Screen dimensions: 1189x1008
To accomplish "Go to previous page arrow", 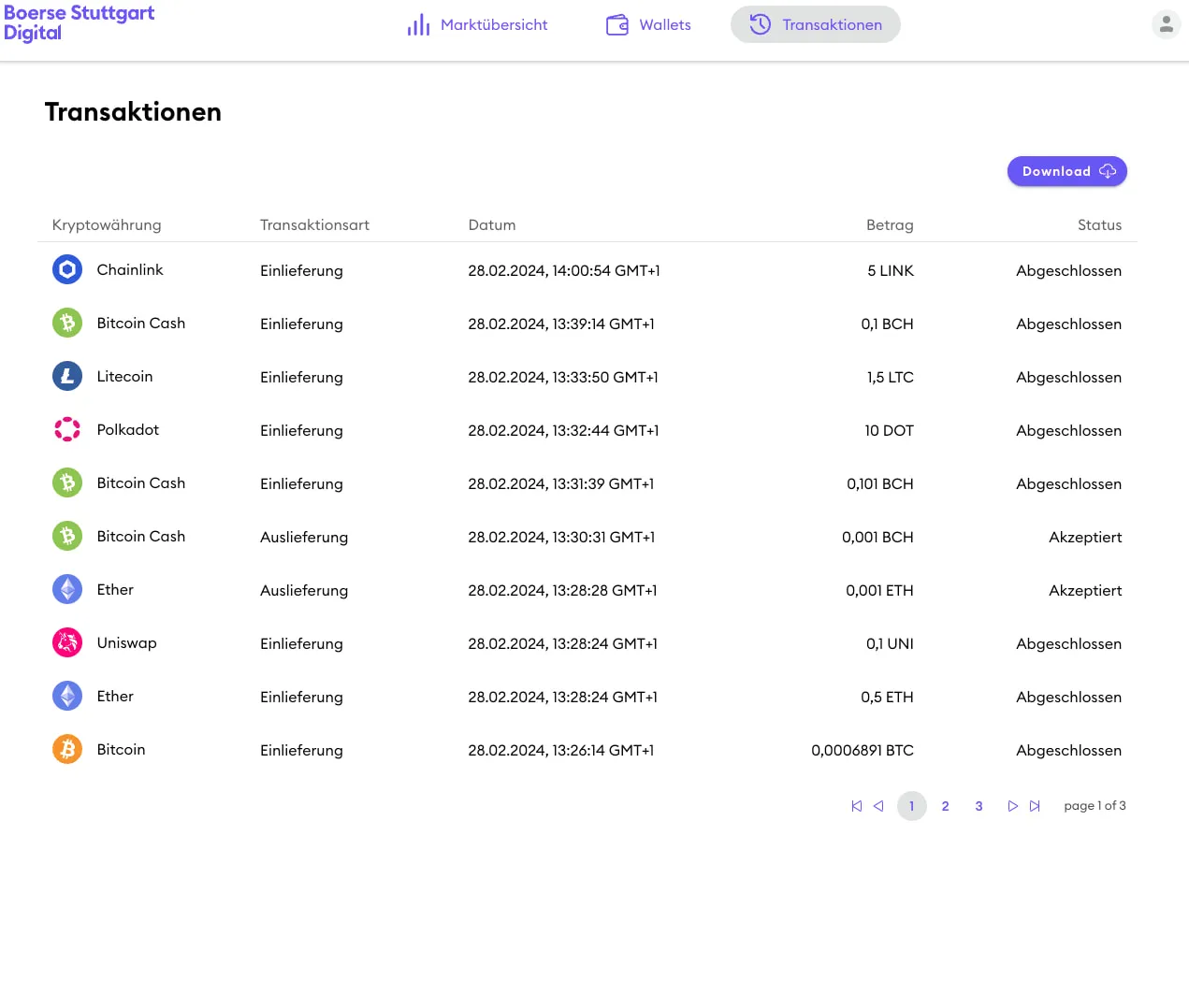I will (x=878, y=806).
